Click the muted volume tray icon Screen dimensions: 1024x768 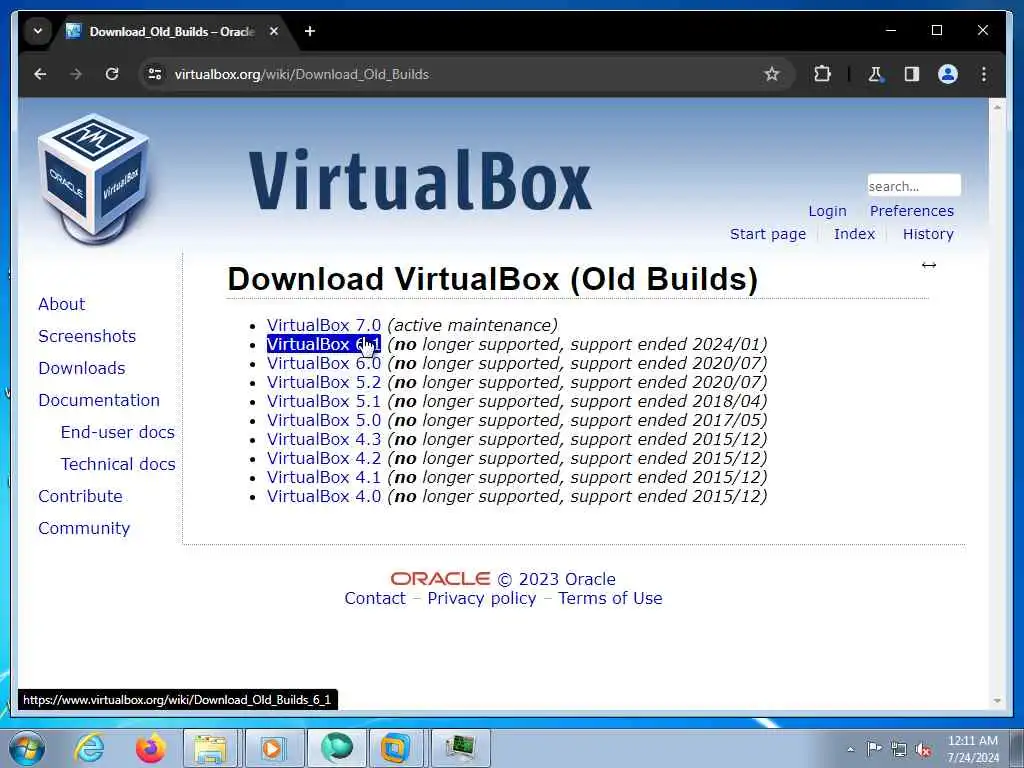tap(923, 750)
